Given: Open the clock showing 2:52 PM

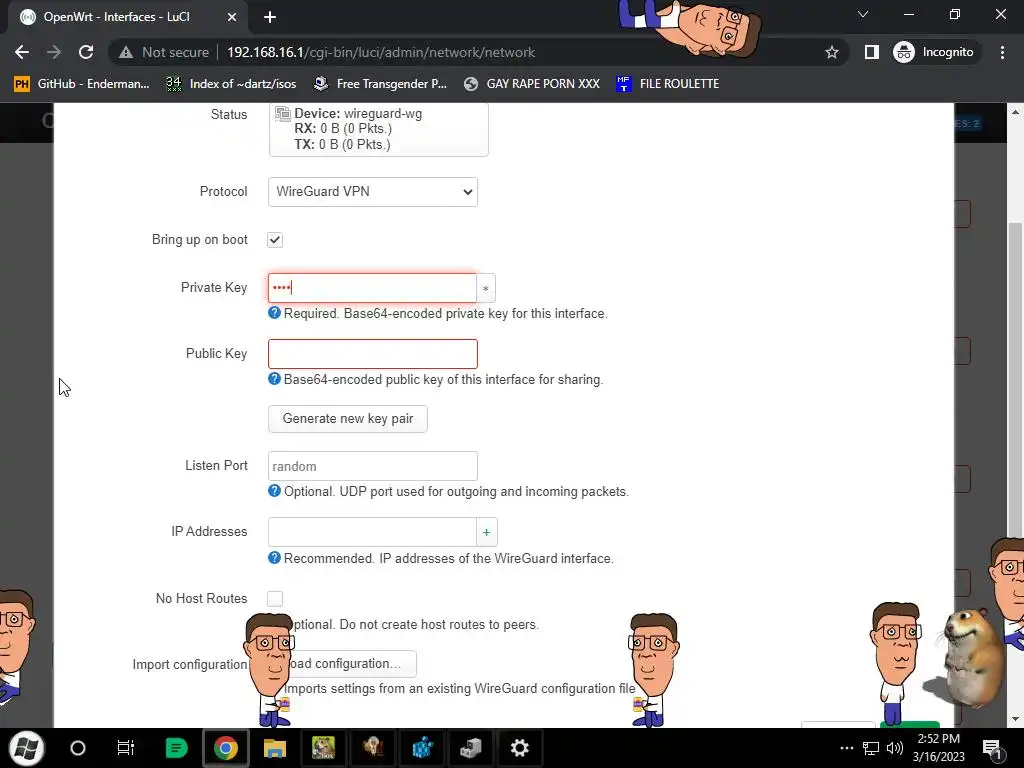Looking at the screenshot, I should pyautogui.click(x=939, y=748).
